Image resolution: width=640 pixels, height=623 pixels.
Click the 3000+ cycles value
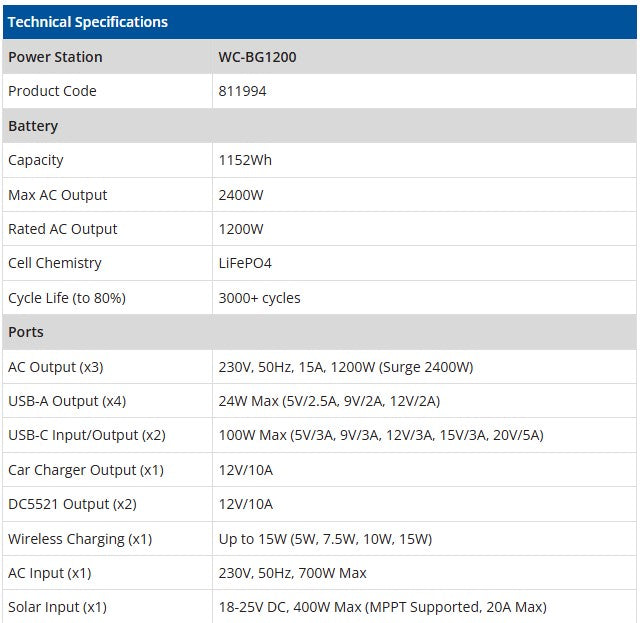259,298
